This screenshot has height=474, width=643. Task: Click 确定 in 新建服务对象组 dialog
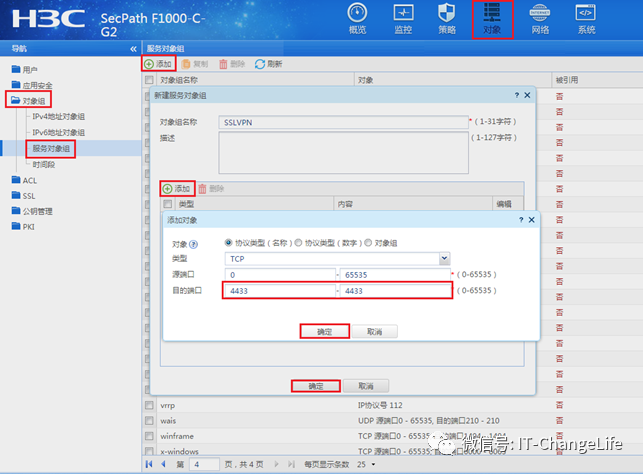316,386
